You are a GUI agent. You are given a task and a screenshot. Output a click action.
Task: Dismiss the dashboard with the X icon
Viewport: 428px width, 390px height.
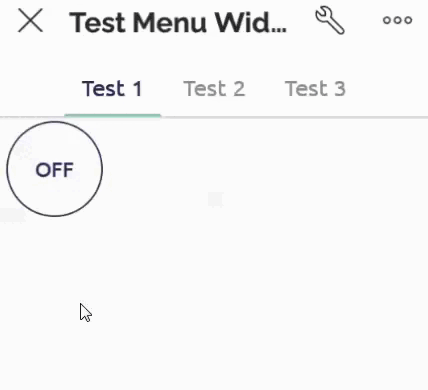[30, 21]
